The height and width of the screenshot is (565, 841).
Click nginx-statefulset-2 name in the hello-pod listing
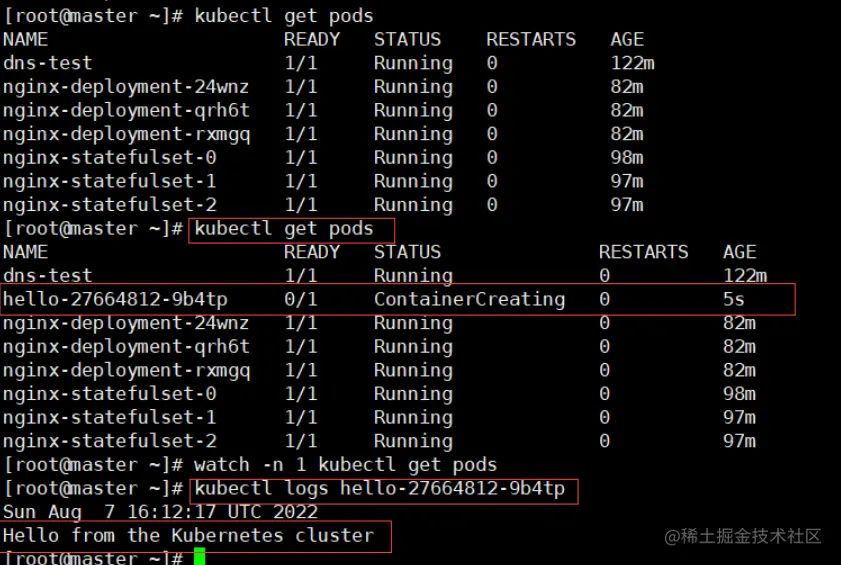[x=109, y=441]
